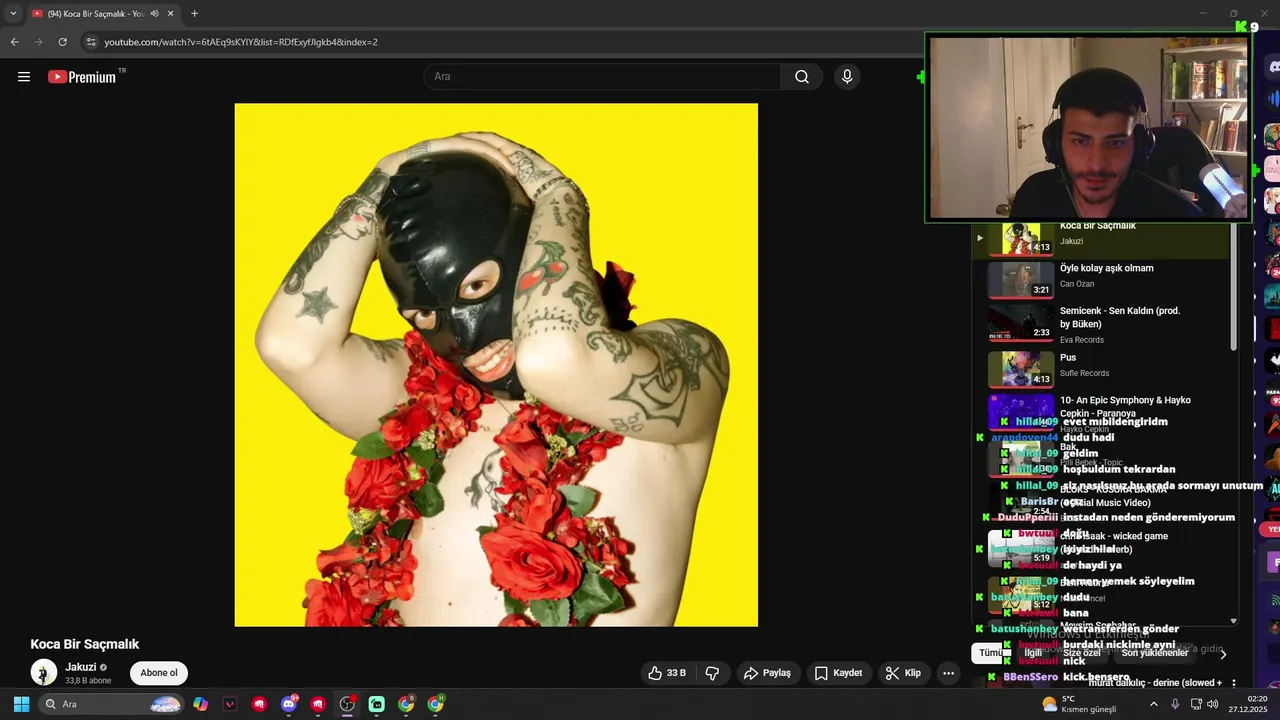This screenshot has width=1280, height=720.
Task: Open the first Chrome taskbar icon
Action: (406, 704)
